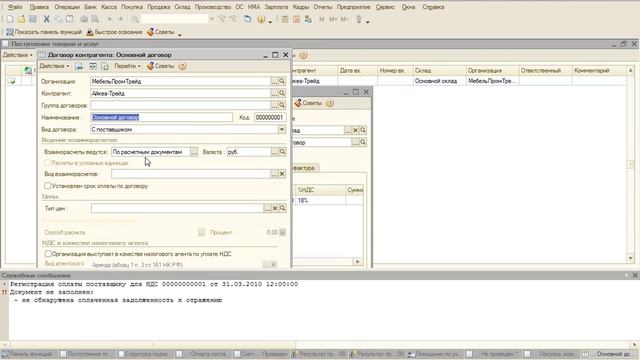Click the 'Организация' column header in list window

pyautogui.click(x=492, y=70)
